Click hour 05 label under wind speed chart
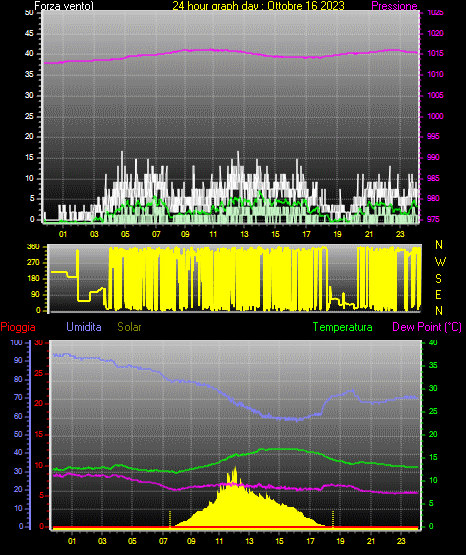 click(125, 234)
